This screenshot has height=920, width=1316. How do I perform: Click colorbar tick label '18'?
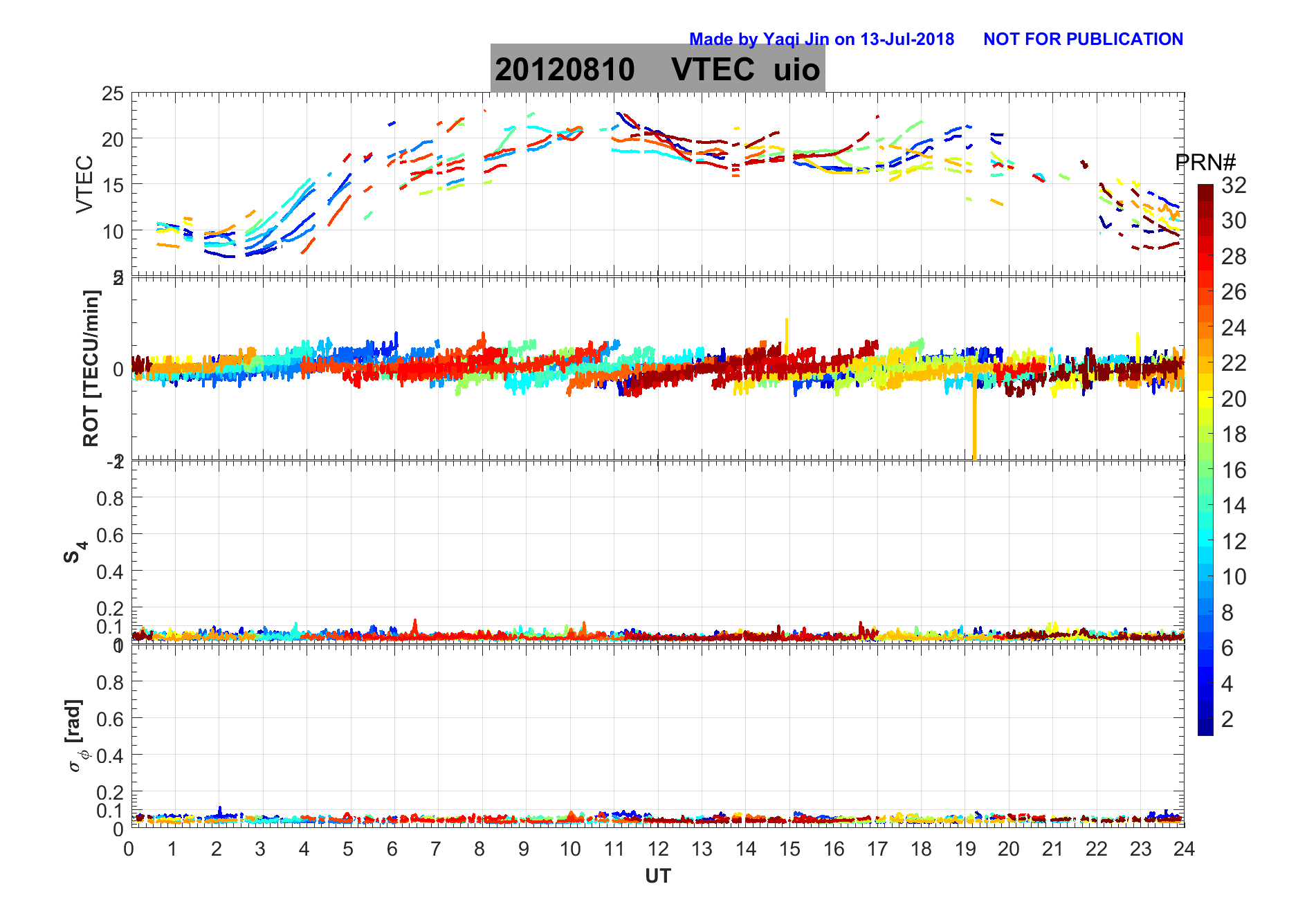tap(1234, 434)
